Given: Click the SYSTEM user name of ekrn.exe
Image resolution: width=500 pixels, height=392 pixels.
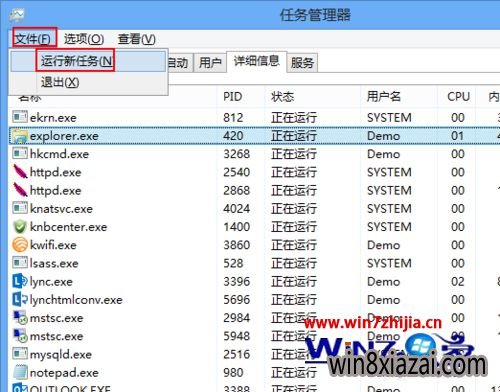Looking at the screenshot, I should pyautogui.click(x=389, y=118).
